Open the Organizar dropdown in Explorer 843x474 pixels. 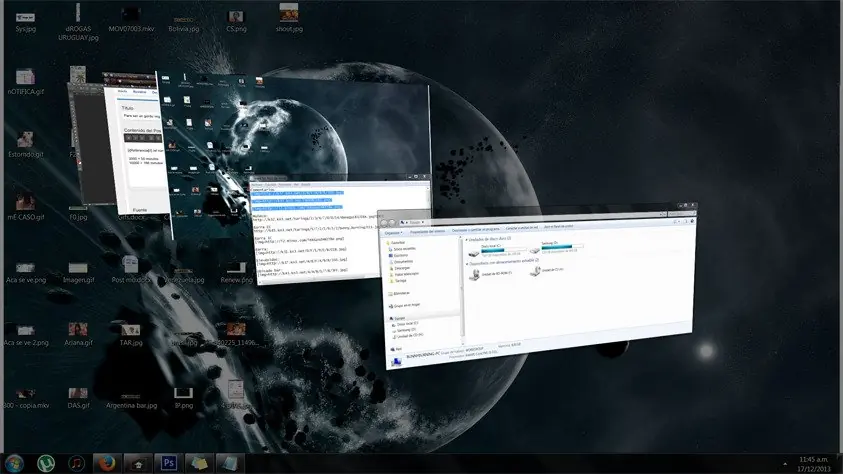tap(393, 233)
